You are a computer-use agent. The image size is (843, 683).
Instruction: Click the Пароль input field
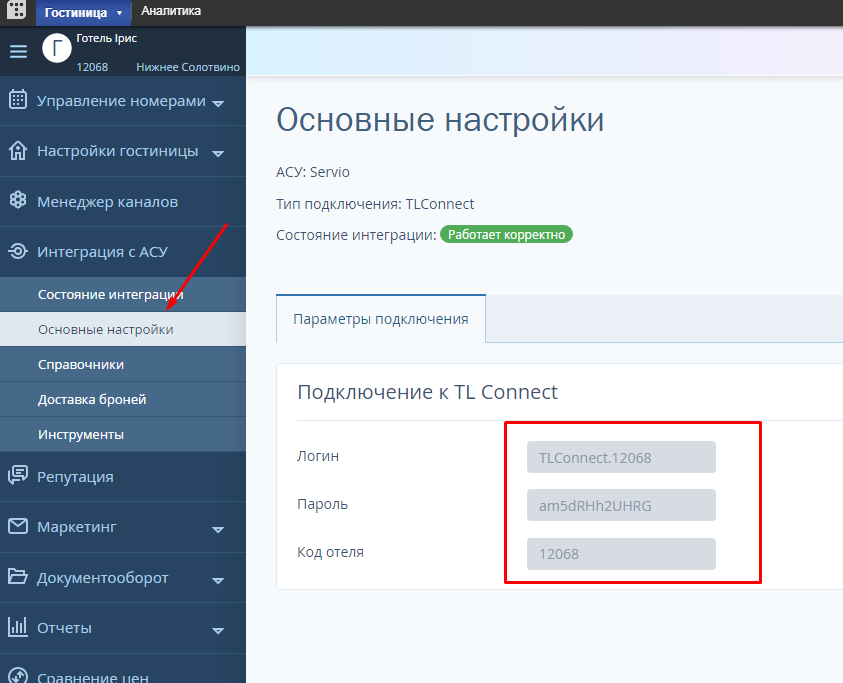click(x=621, y=505)
